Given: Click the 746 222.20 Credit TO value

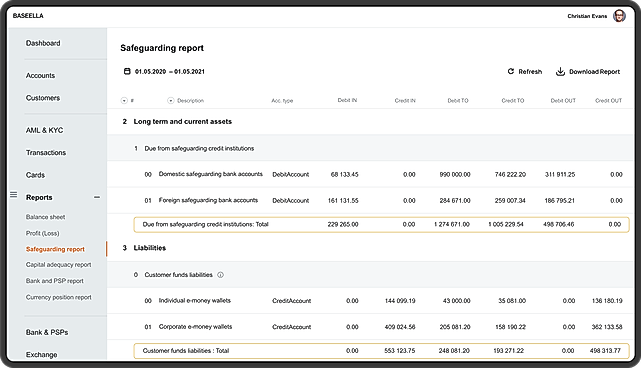Looking at the screenshot, I should point(510,175).
